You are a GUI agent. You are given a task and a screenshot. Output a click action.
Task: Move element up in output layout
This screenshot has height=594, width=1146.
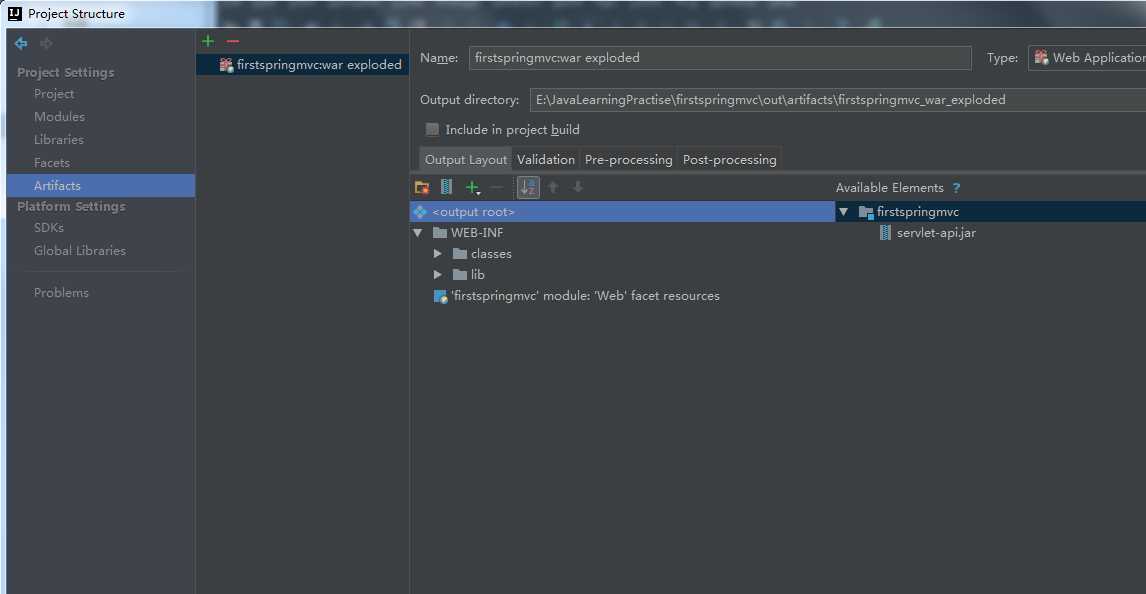point(553,188)
